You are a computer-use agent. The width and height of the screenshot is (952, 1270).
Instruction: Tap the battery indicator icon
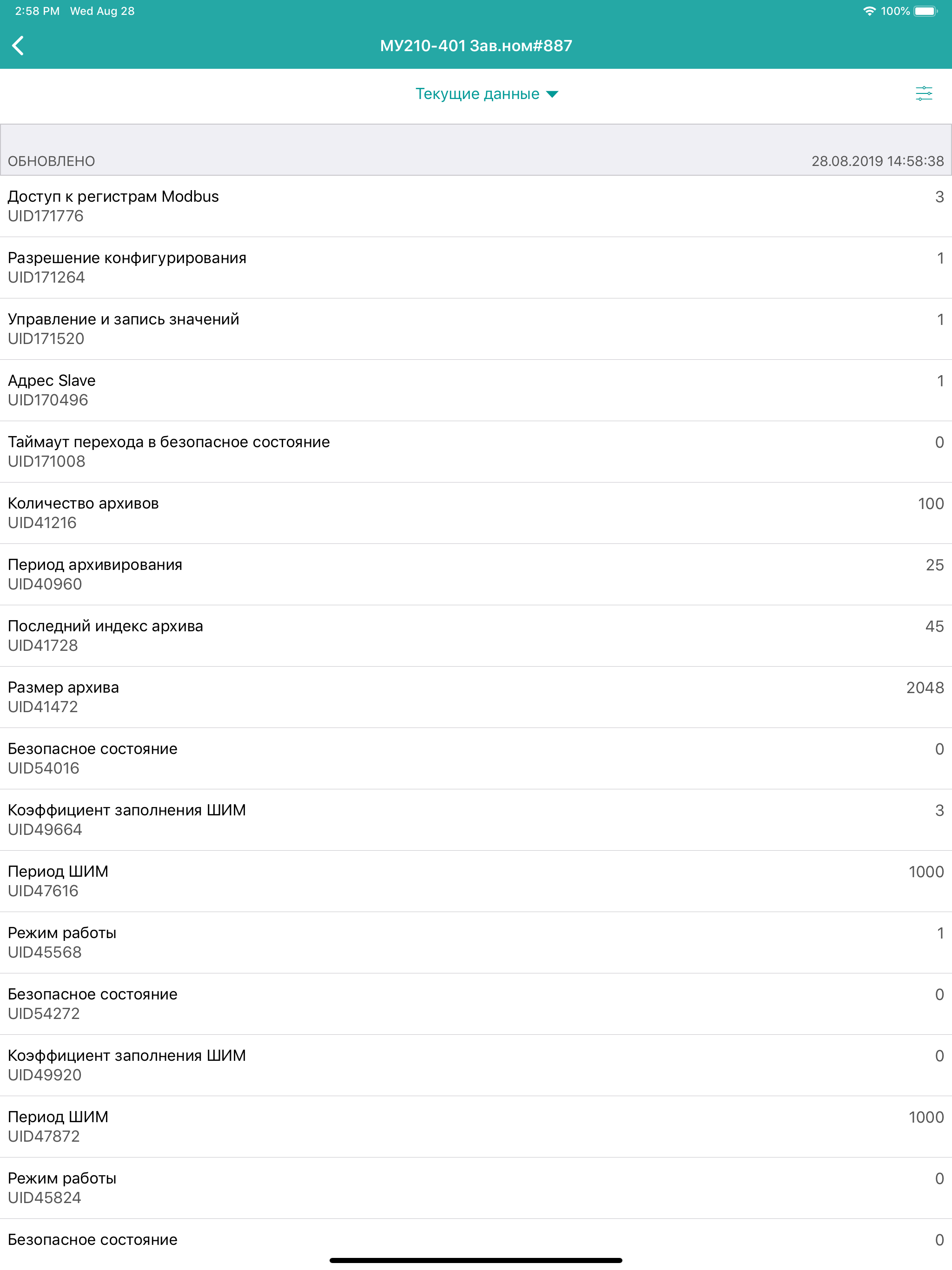(x=926, y=11)
